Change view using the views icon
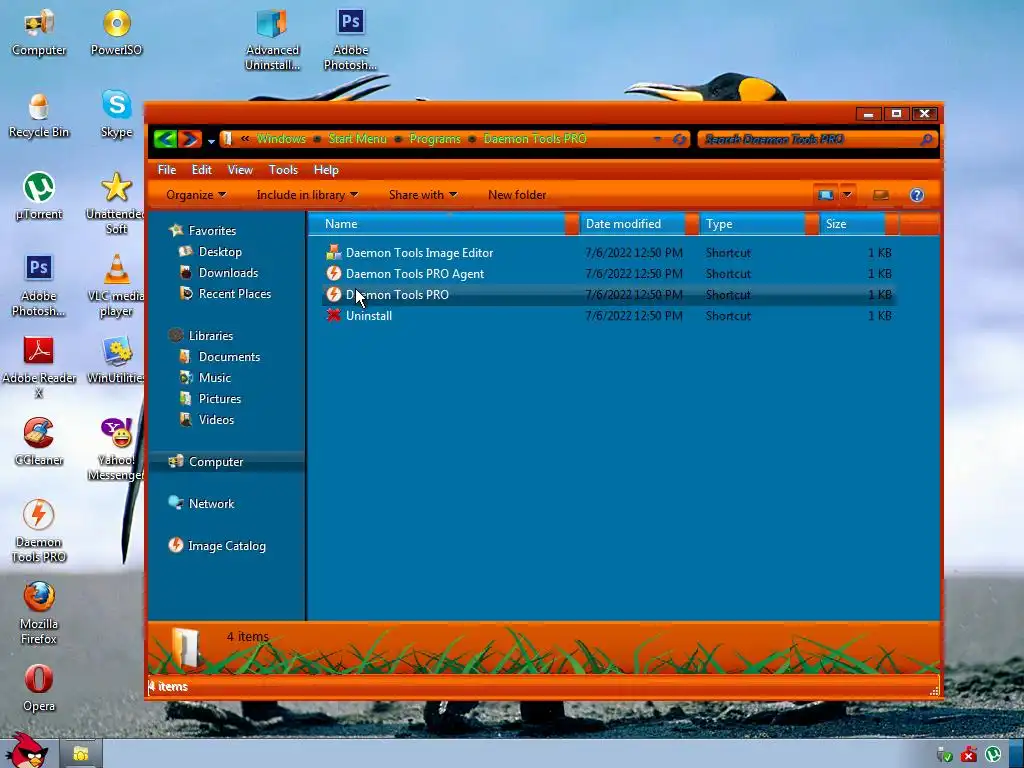This screenshot has height=768, width=1024. 825,195
